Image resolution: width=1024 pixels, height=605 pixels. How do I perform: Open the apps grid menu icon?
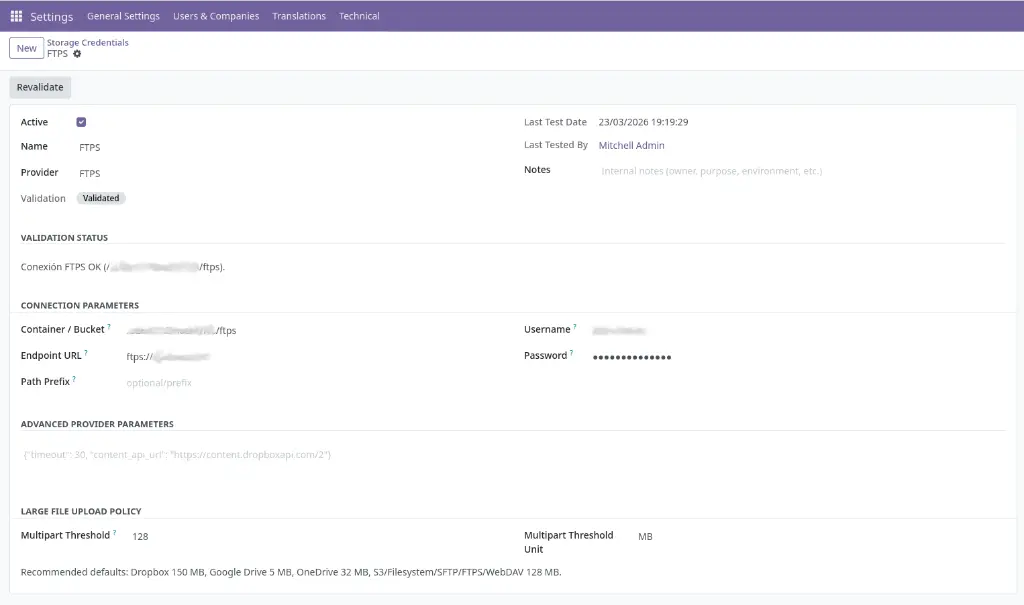click(16, 16)
